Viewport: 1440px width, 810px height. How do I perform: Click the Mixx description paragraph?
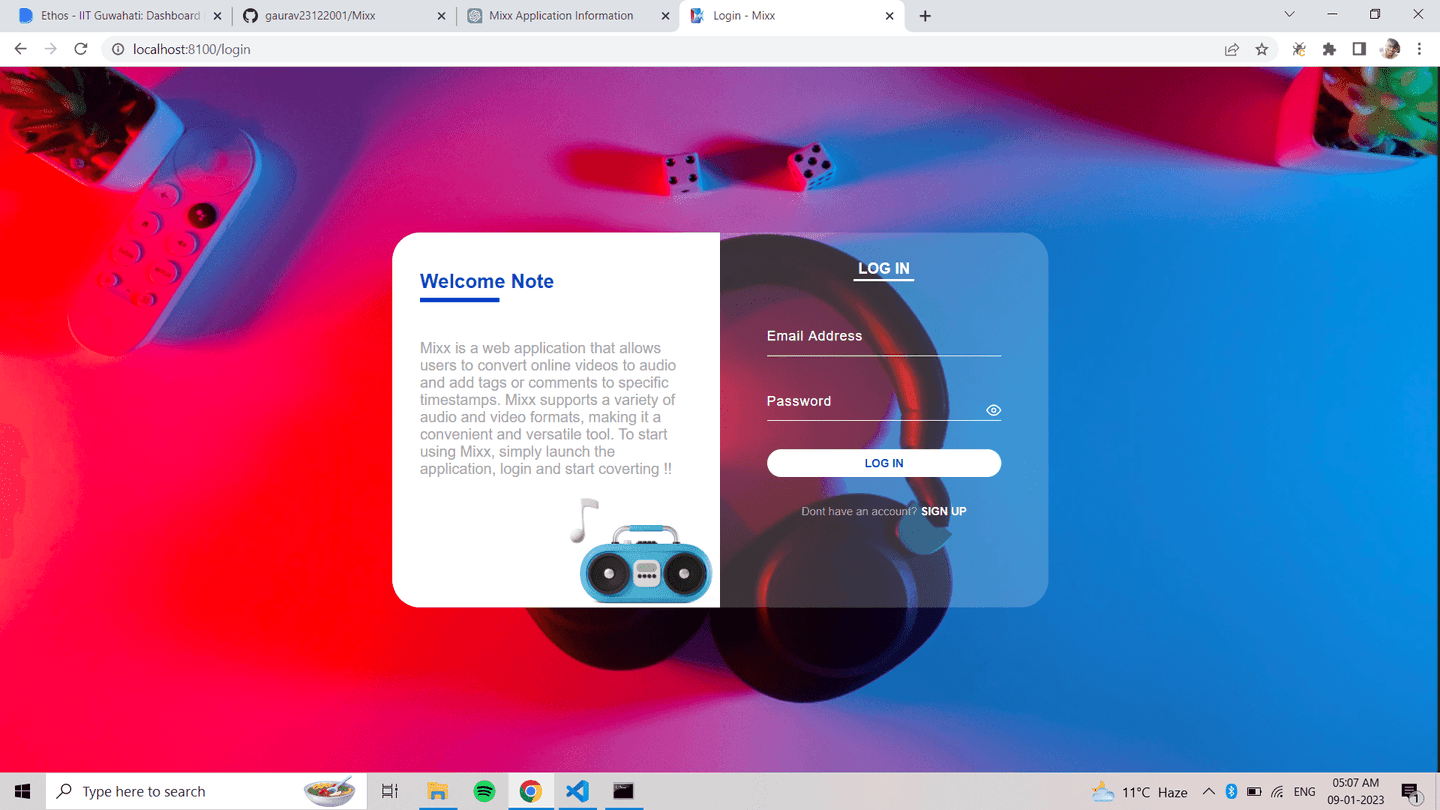click(x=548, y=408)
